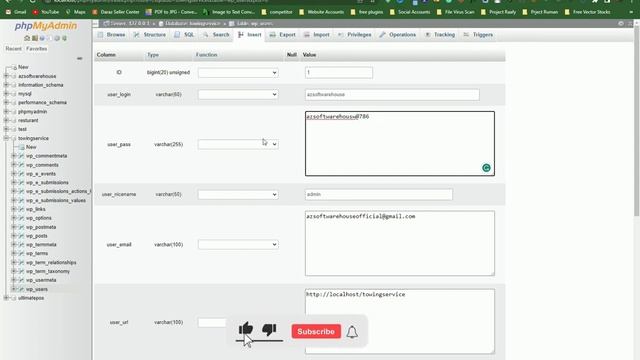Image resolution: width=640 pixels, height=360 pixels.
Task: Open navigation panel settings gear icon
Action: 57,38
